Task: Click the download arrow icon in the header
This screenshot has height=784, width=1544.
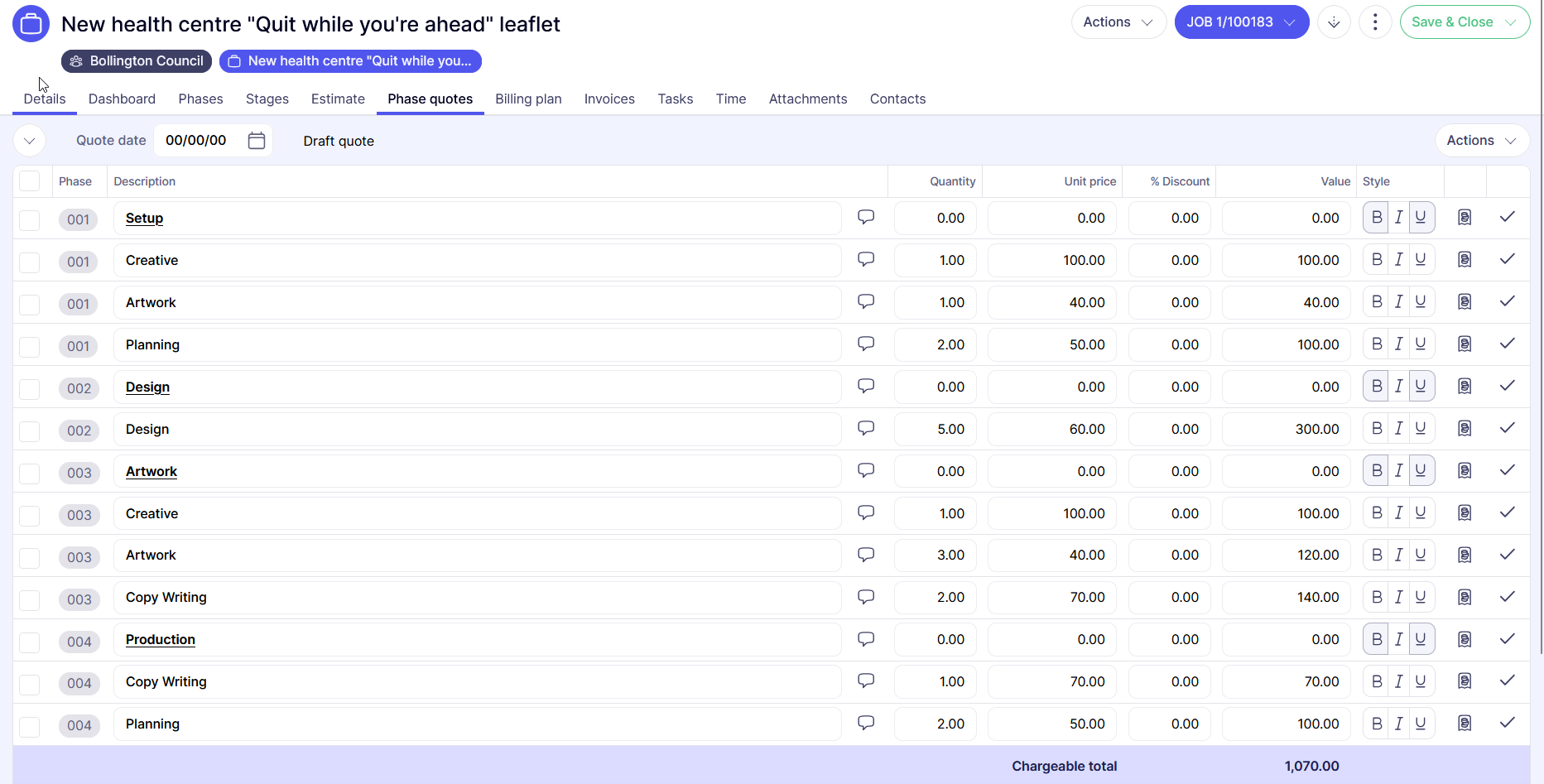Action: [1334, 22]
